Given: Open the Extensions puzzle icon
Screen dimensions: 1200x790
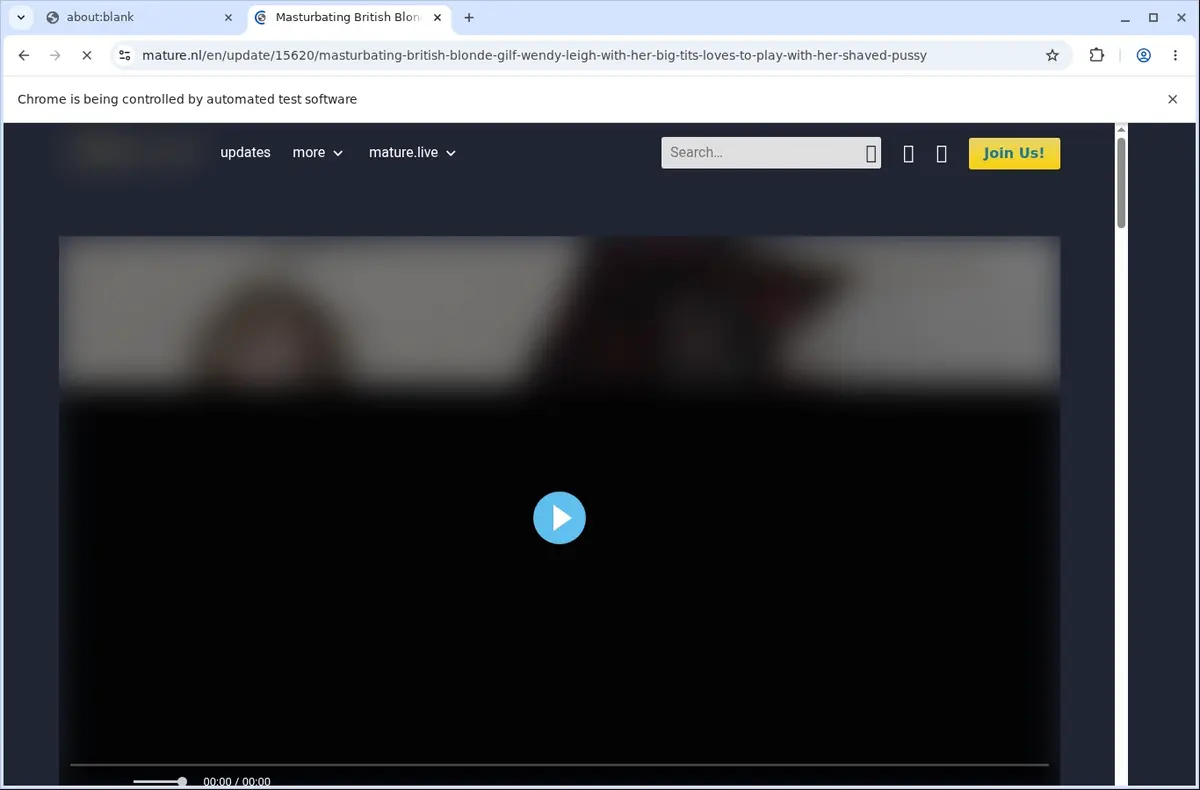Looking at the screenshot, I should (1097, 56).
